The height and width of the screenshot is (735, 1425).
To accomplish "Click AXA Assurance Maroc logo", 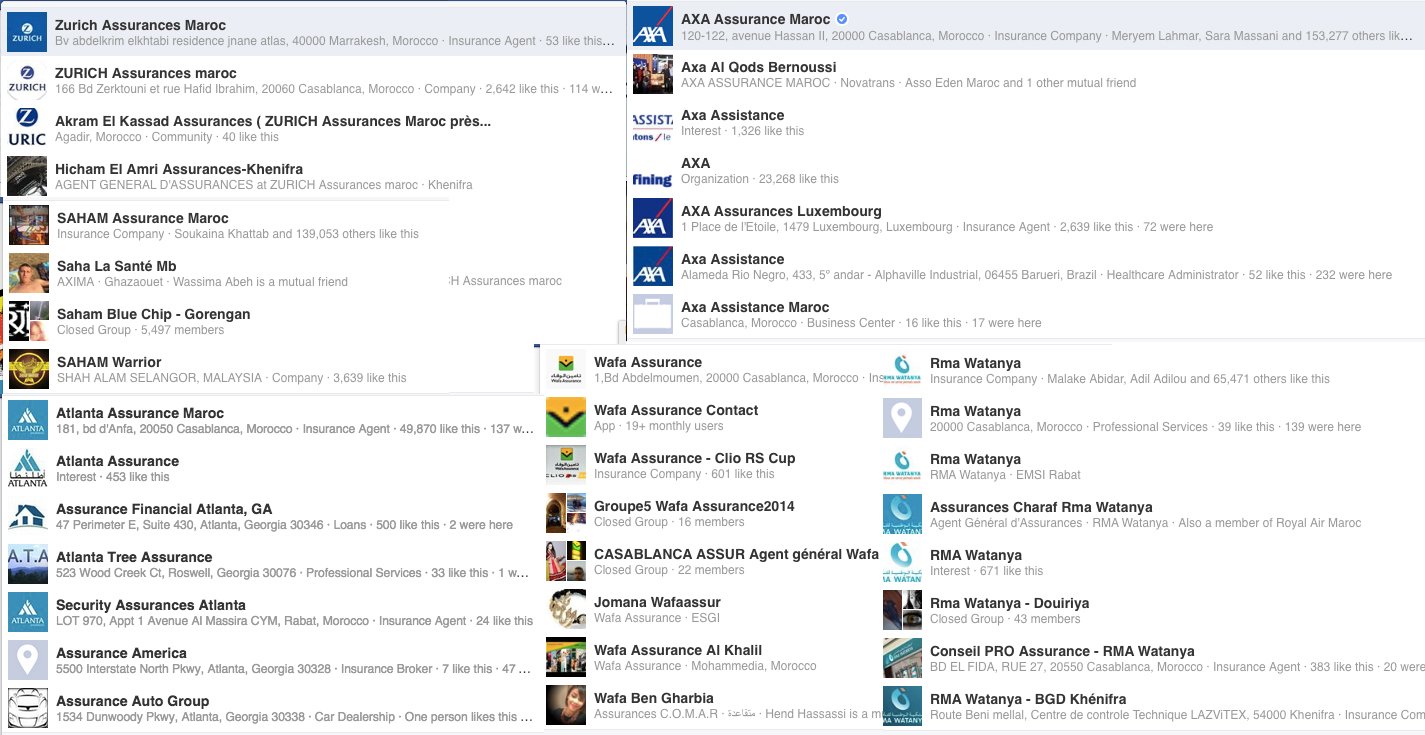I will coord(652,26).
